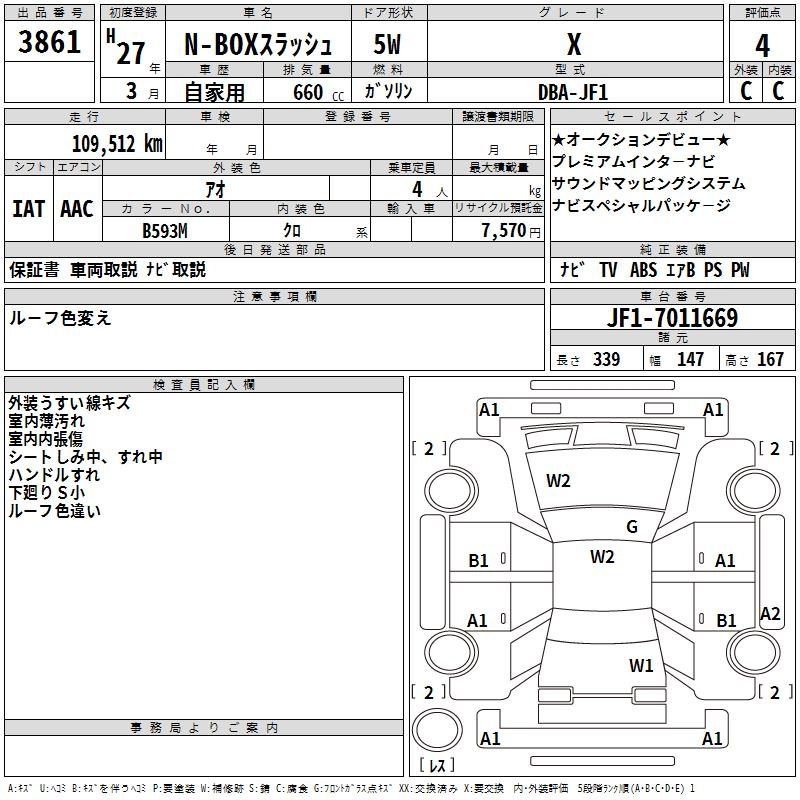This screenshot has height=800, width=800.
Task: Click the W2 marker on the car roof
Action: coord(602,557)
